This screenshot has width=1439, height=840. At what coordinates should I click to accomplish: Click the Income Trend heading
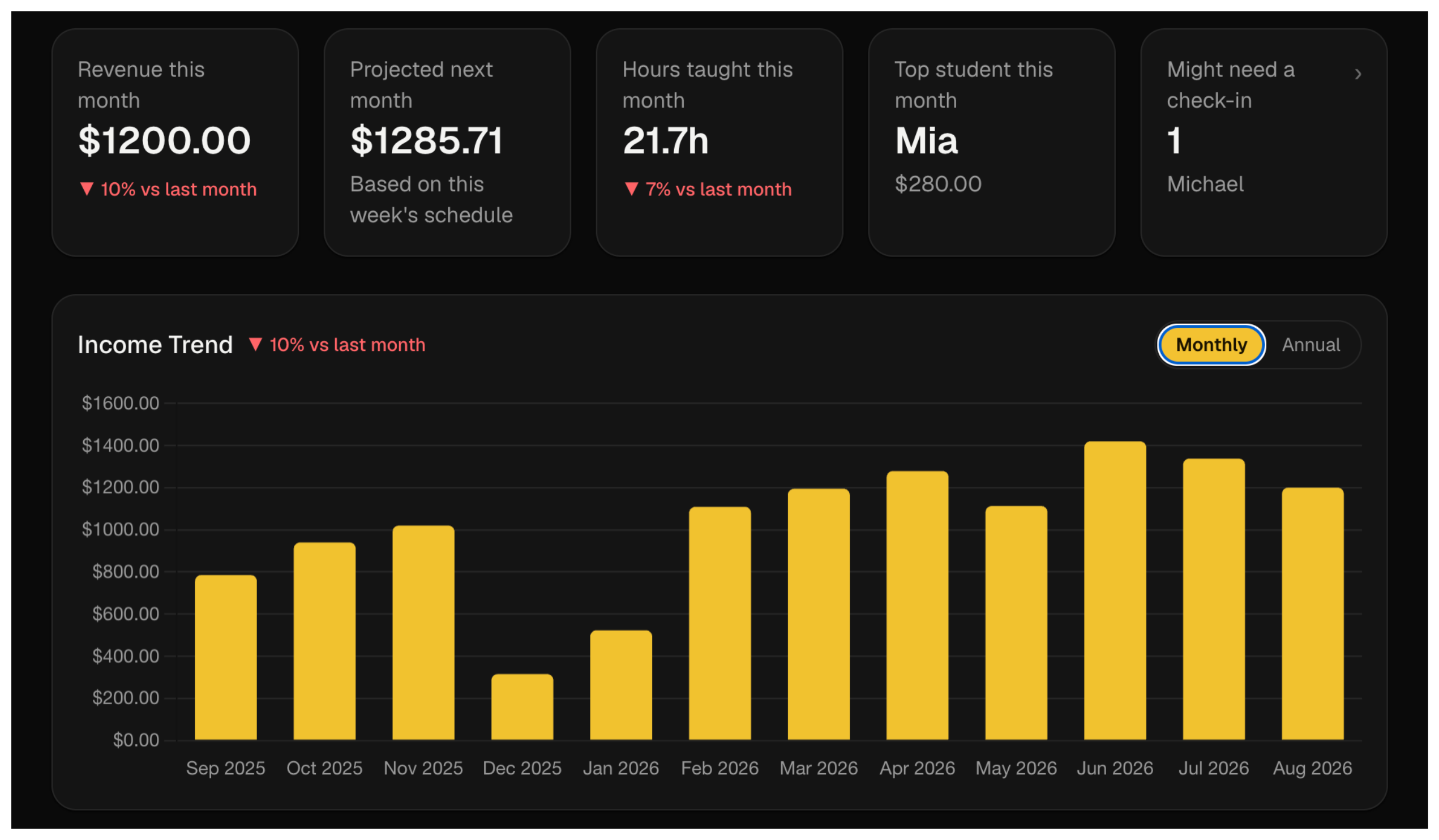(155, 345)
